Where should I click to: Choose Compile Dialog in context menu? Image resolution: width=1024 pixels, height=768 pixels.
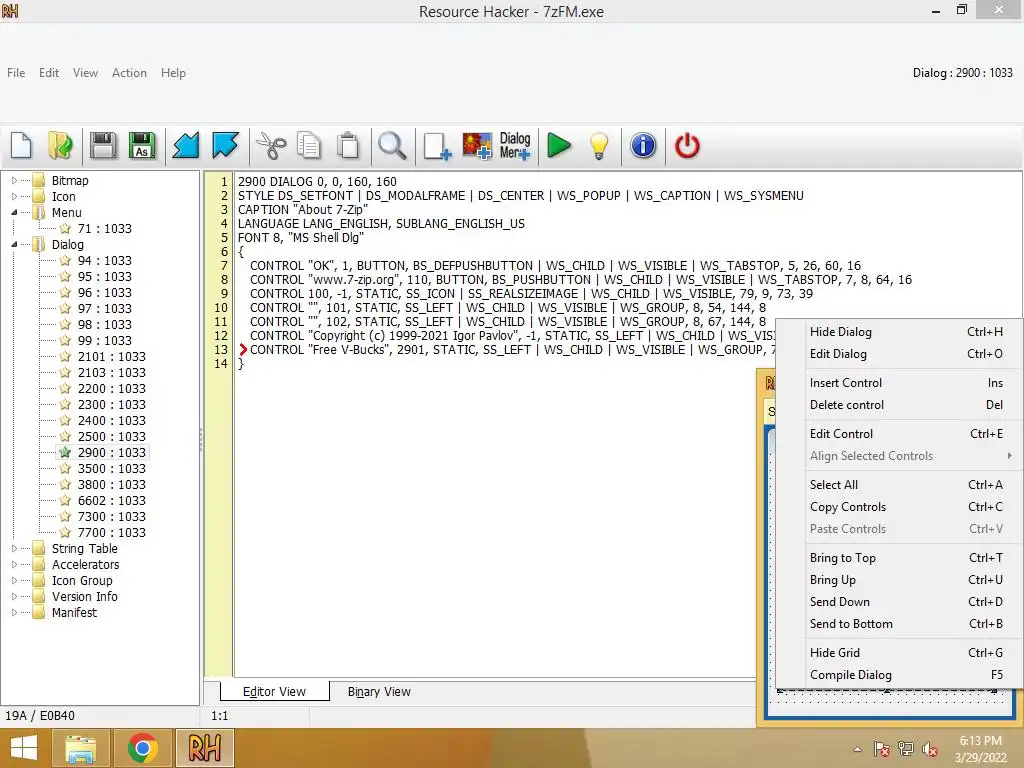[x=899, y=675]
